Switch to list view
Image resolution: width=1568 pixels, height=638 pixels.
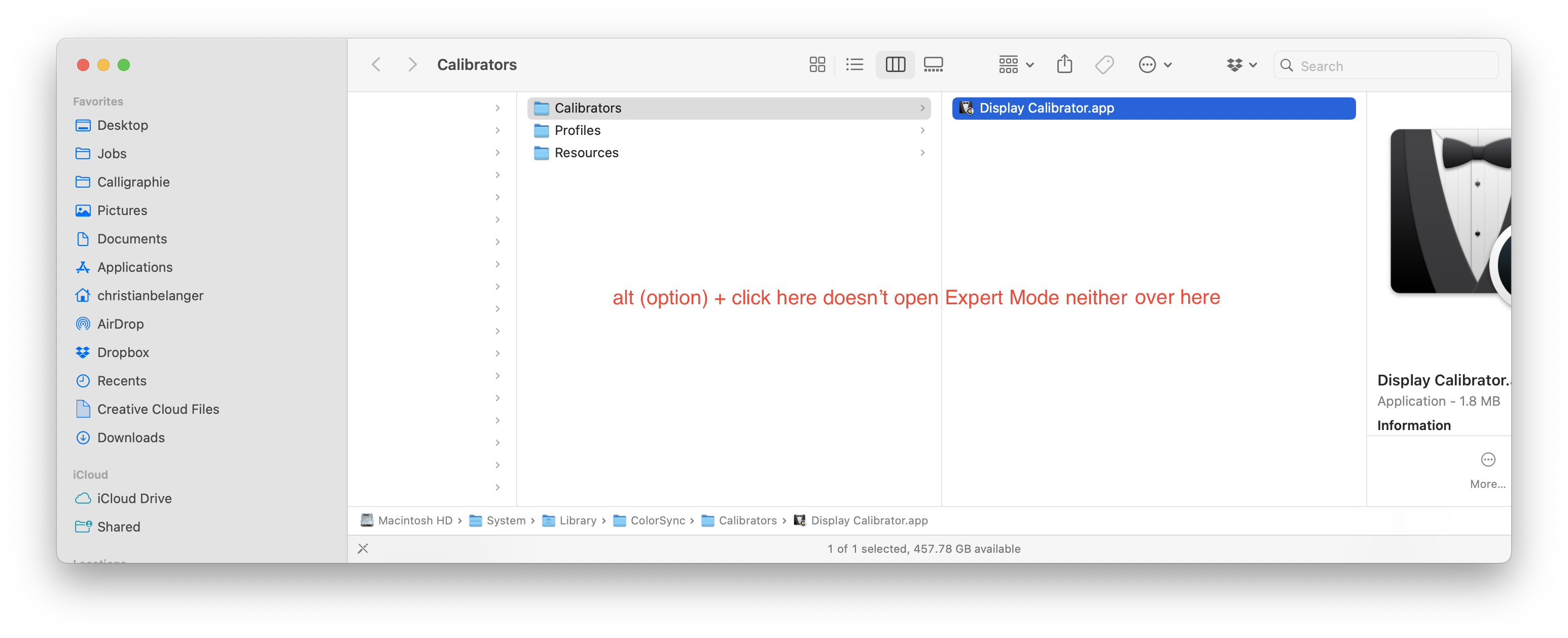click(x=854, y=64)
